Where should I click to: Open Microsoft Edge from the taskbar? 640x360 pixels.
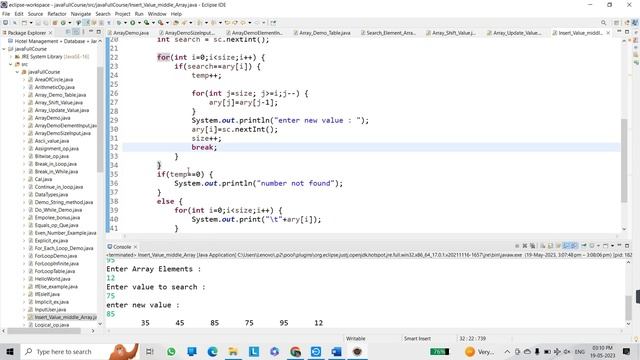pyautogui.click(x=212, y=351)
